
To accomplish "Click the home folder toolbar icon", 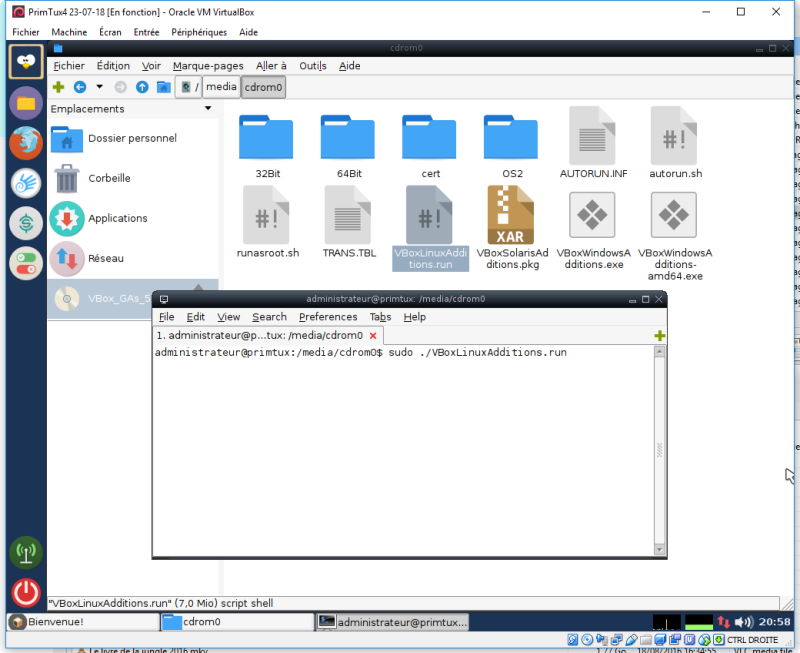I will [x=163, y=87].
